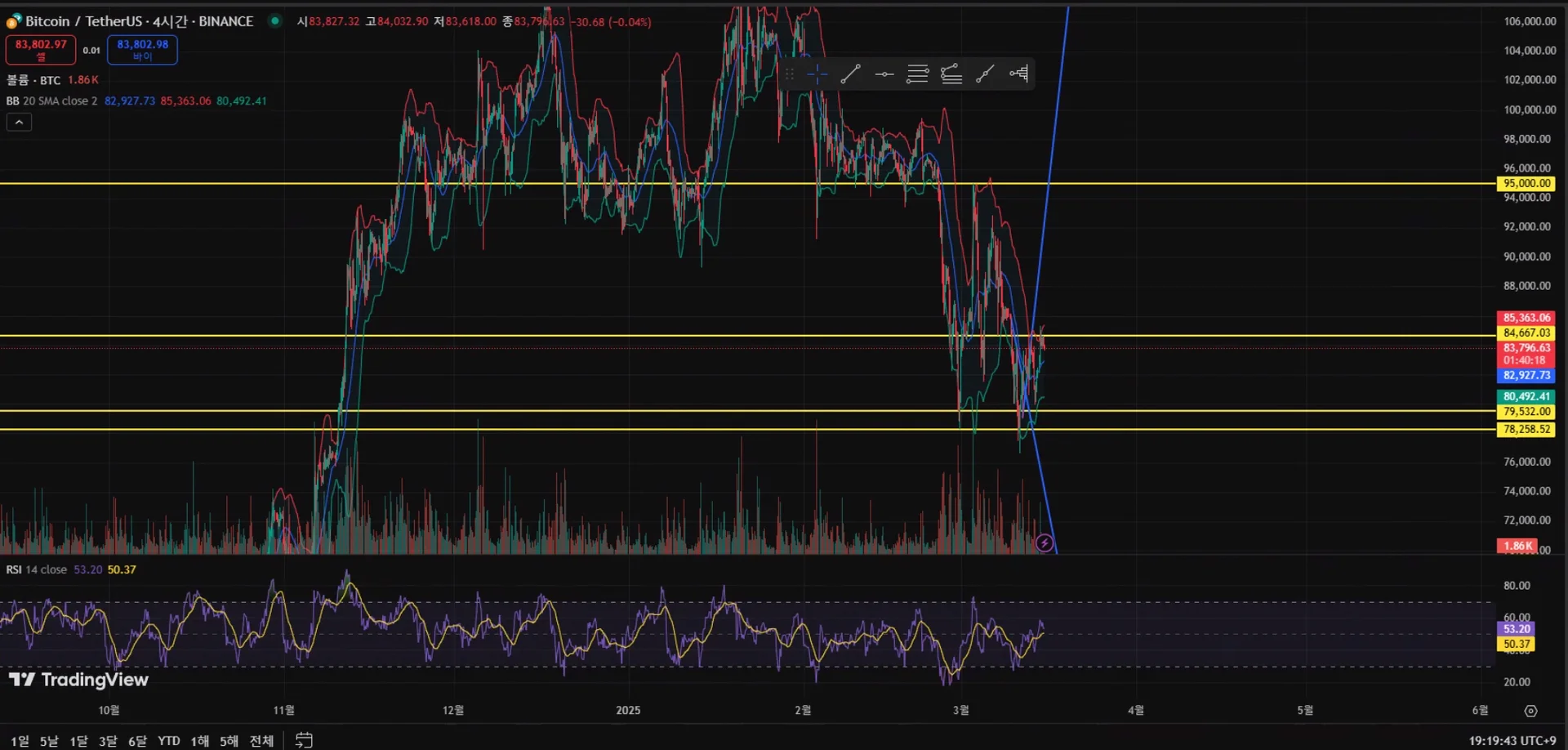
Task: Collapse the indicator legend with chevron
Action: [19, 122]
